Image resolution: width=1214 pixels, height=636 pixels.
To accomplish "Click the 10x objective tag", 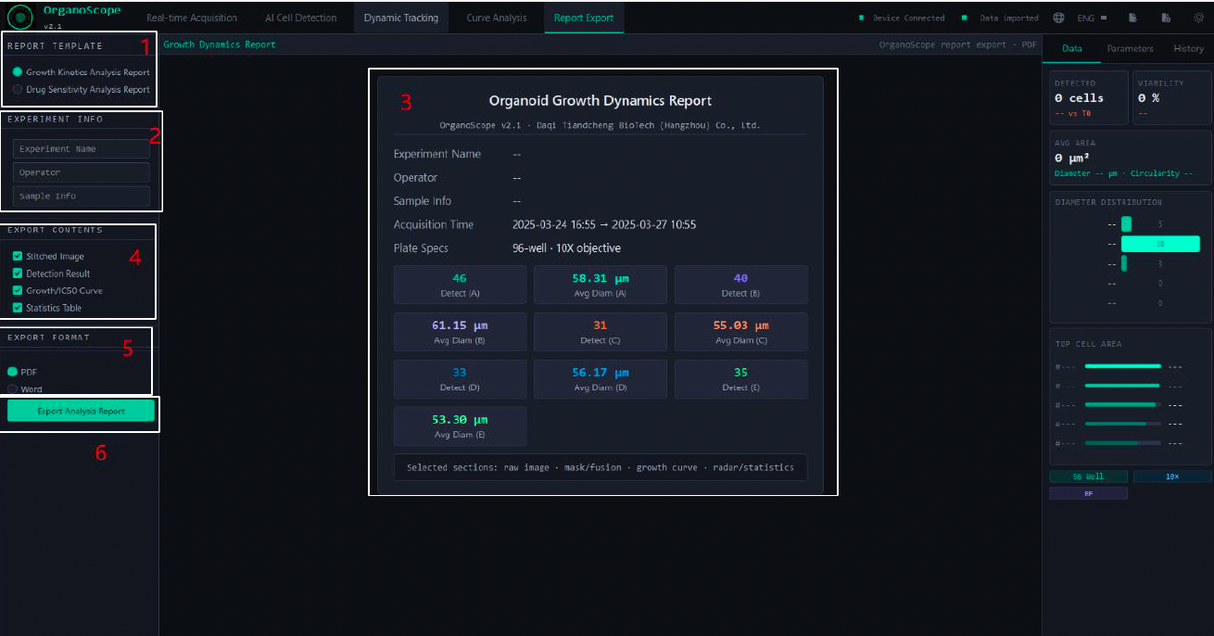I will pos(1172,476).
